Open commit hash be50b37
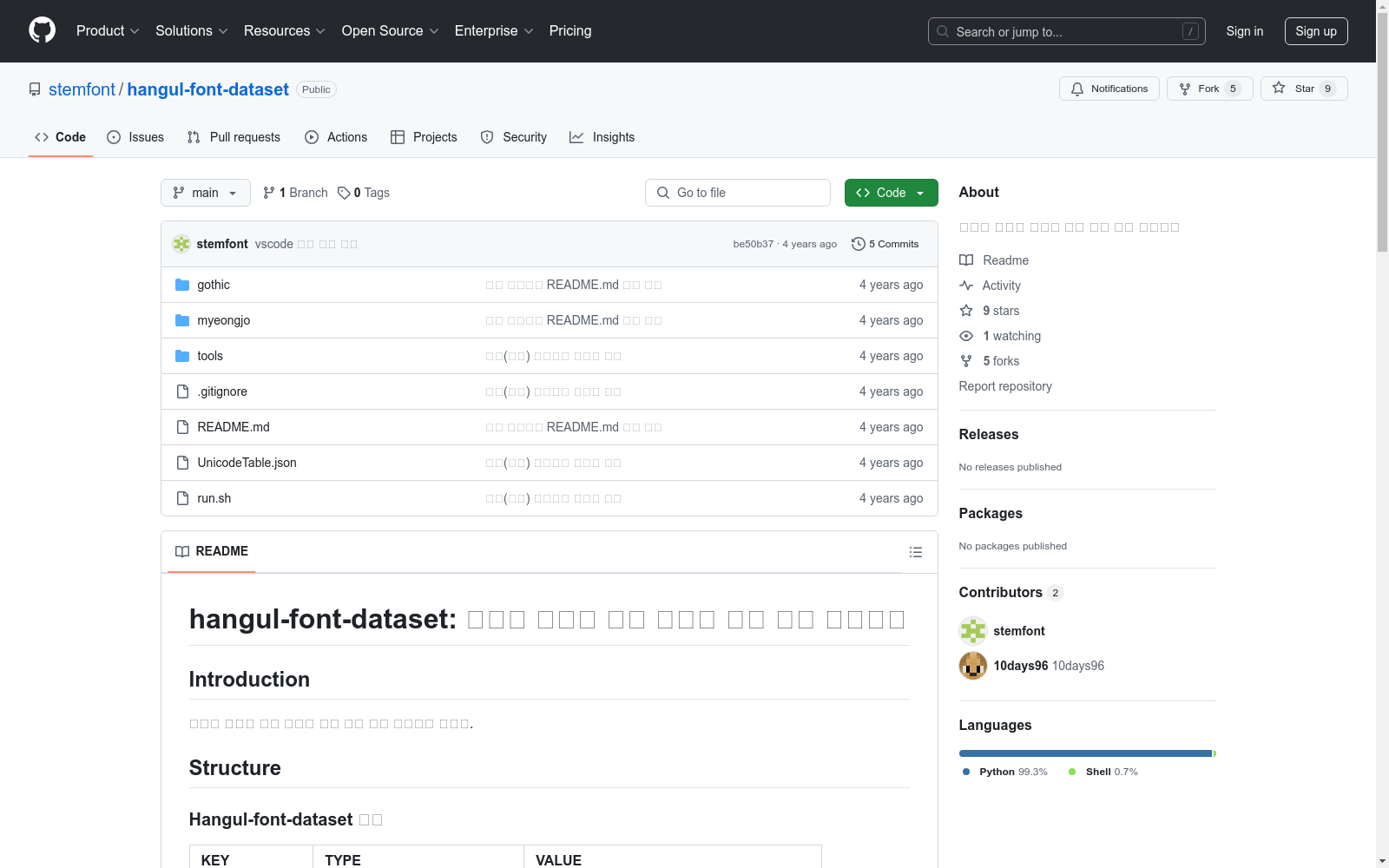Screen dimensions: 1389x868 pos(753,244)
